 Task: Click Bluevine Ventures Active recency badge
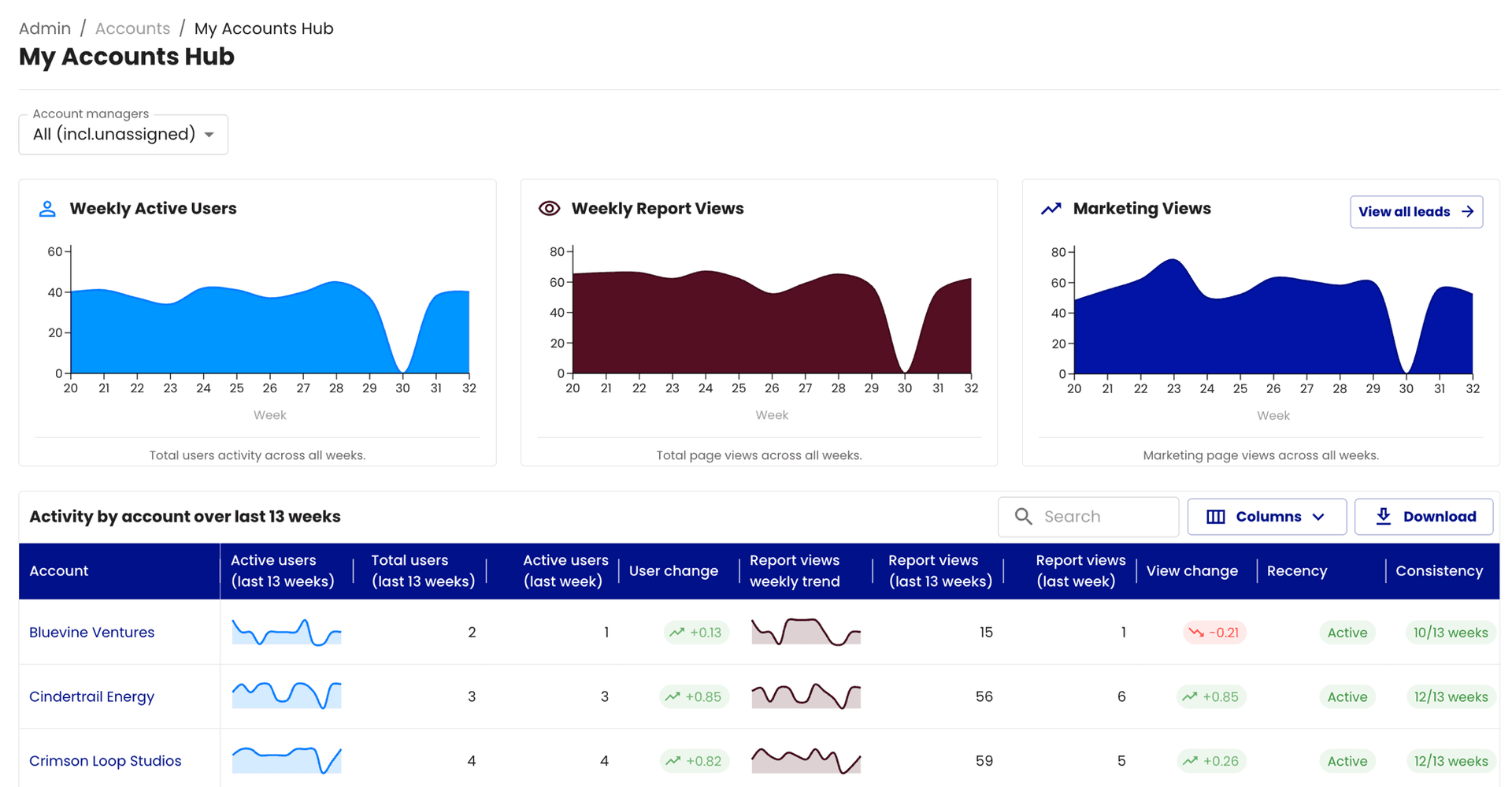click(x=1347, y=633)
